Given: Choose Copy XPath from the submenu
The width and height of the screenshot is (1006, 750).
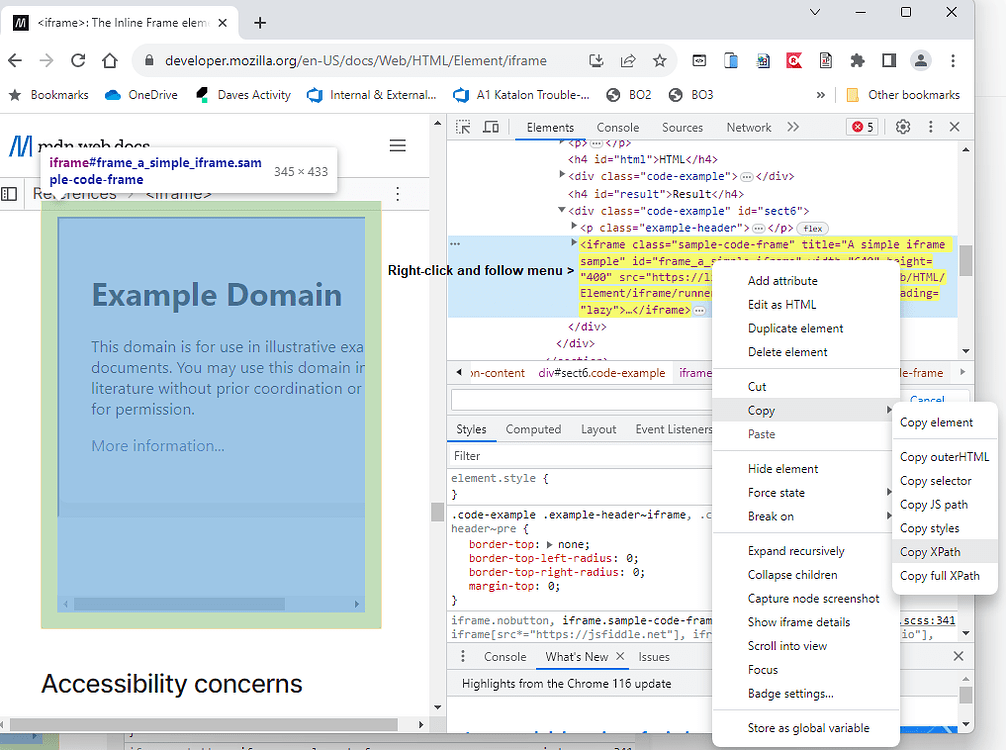Looking at the screenshot, I should click(930, 551).
